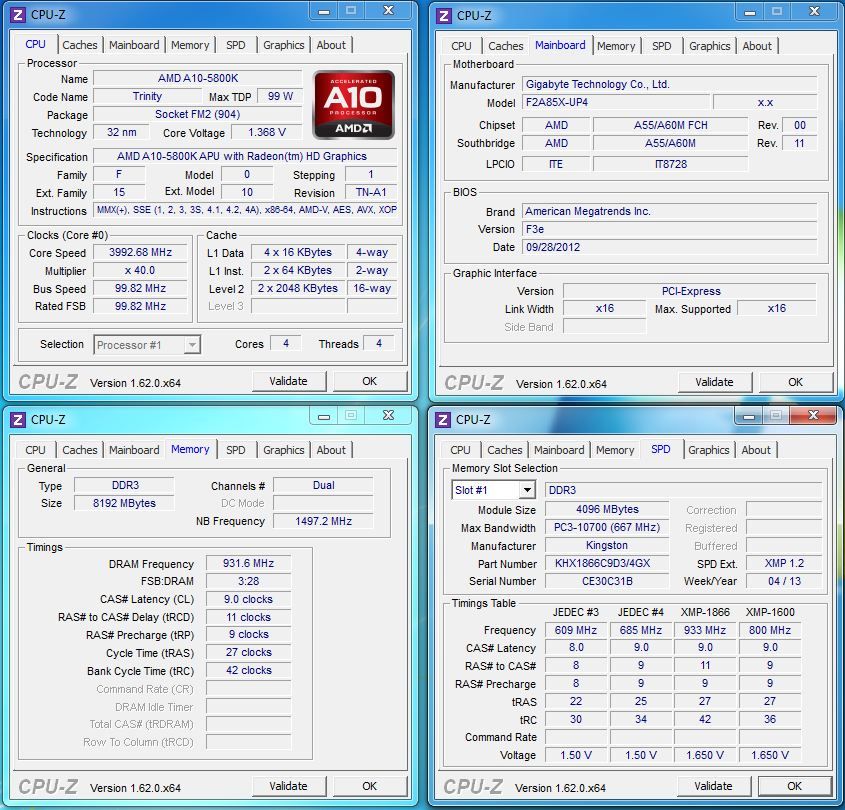The height and width of the screenshot is (810, 845).
Task: Click the motherboard Model field 'F2A85X-UP4'
Action: point(616,102)
